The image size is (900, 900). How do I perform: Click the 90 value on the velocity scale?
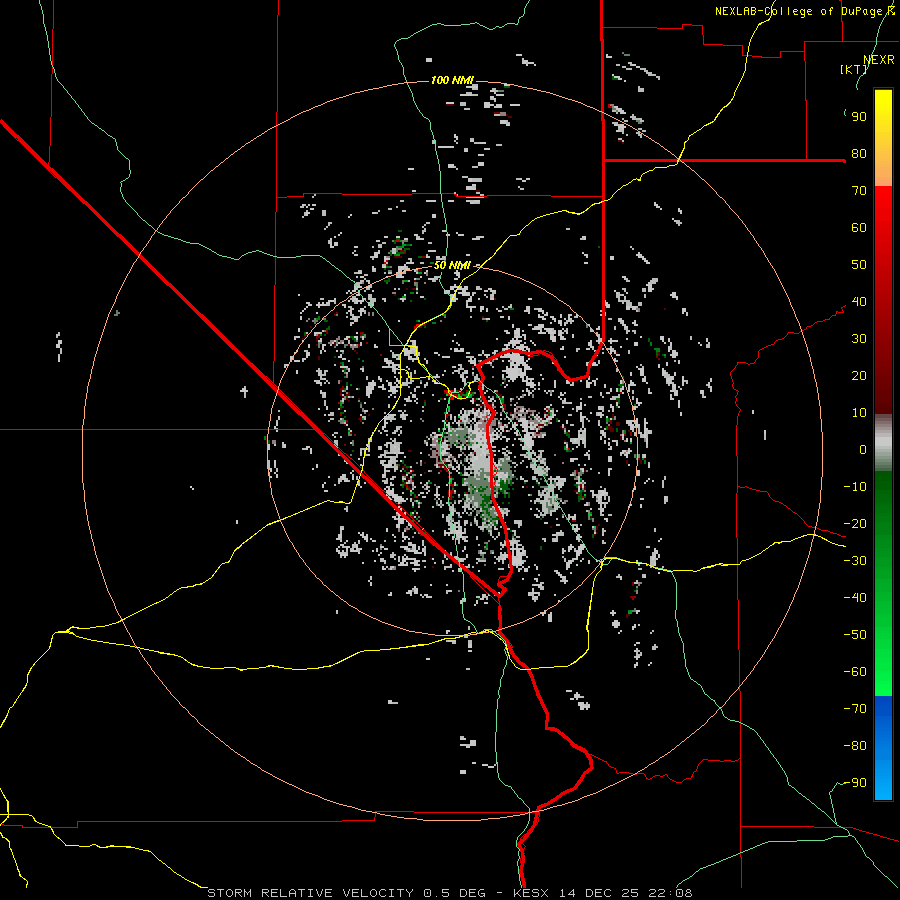859,117
